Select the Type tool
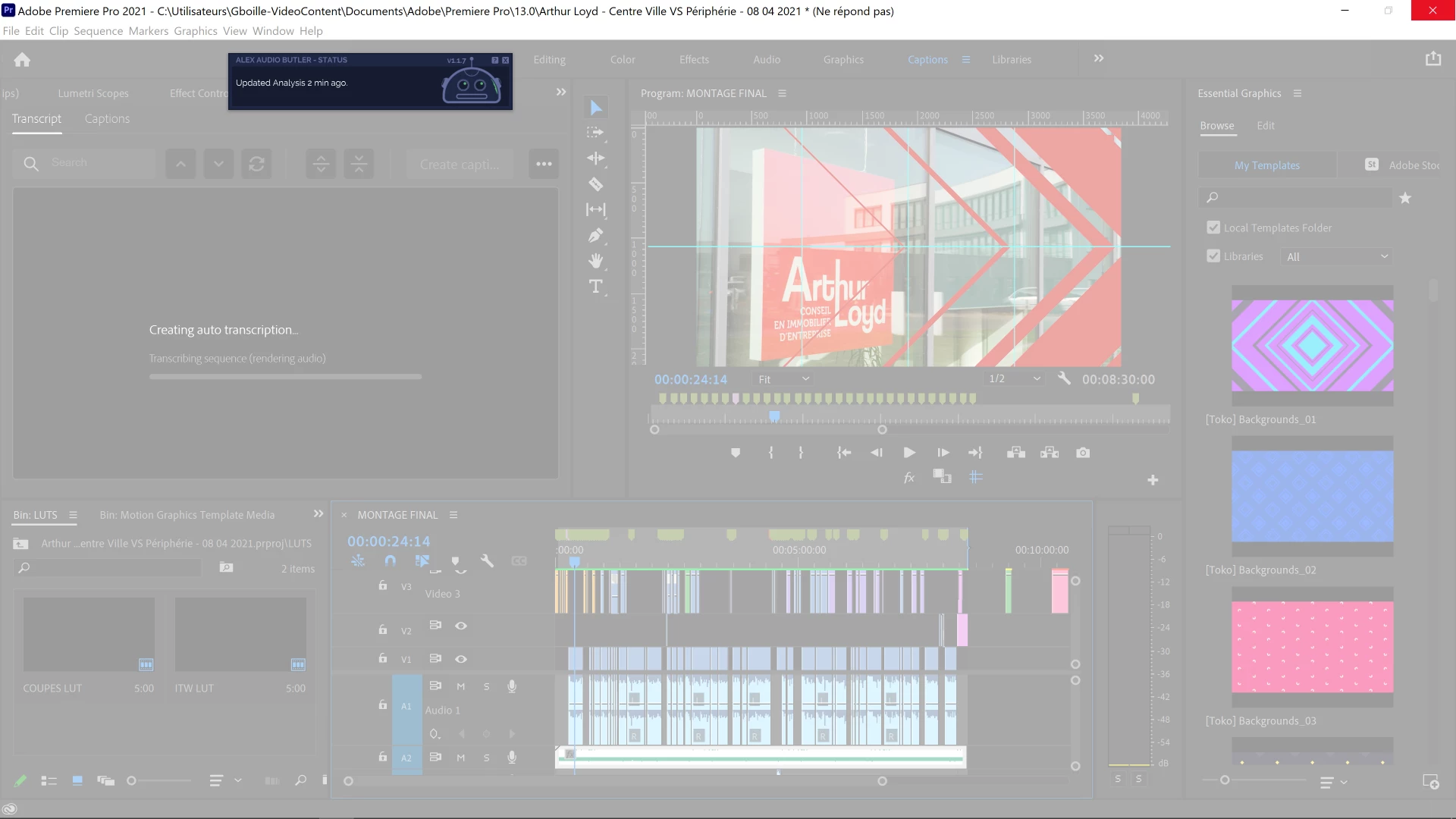1456x819 pixels. click(x=596, y=287)
